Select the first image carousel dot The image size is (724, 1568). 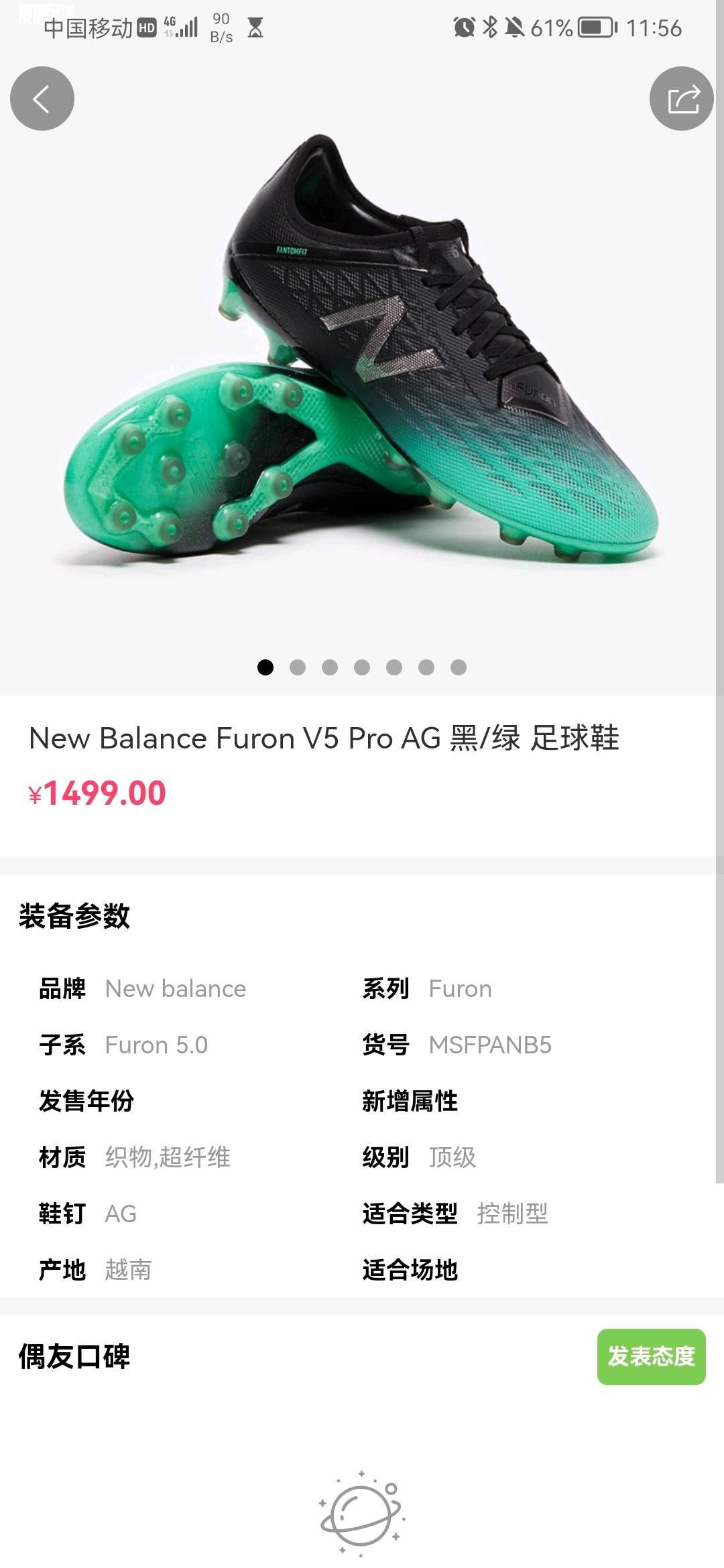click(x=265, y=667)
